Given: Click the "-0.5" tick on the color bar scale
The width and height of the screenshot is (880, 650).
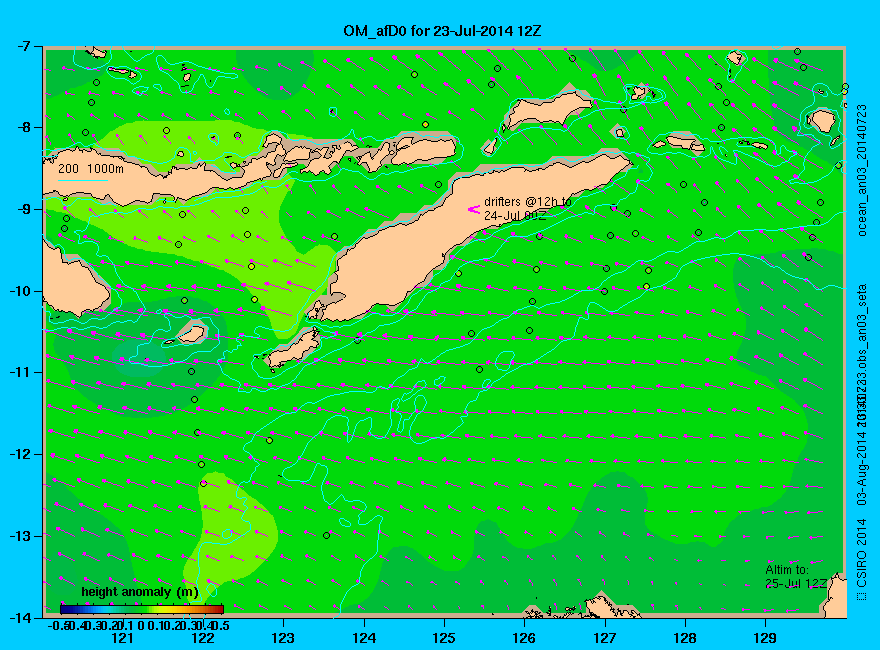Looking at the screenshot, I should [x=59, y=625].
